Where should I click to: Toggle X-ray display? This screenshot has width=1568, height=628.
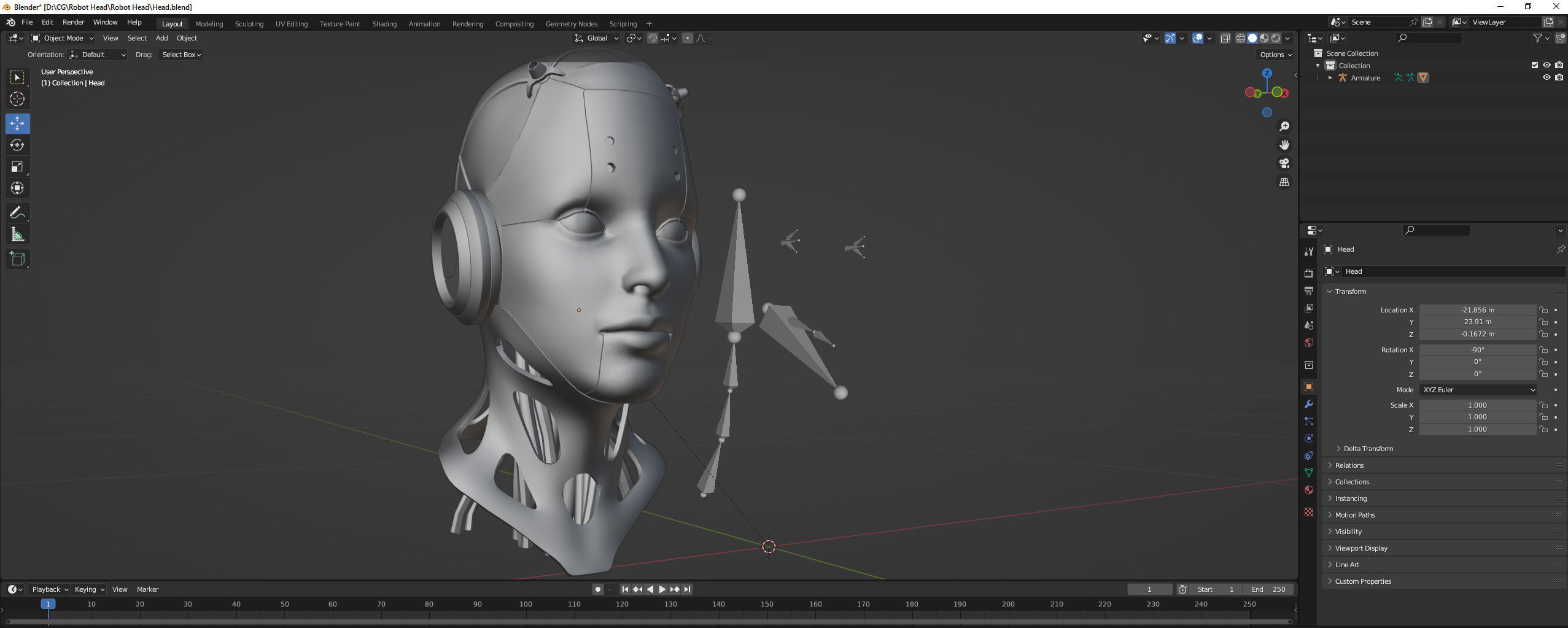point(1225,38)
